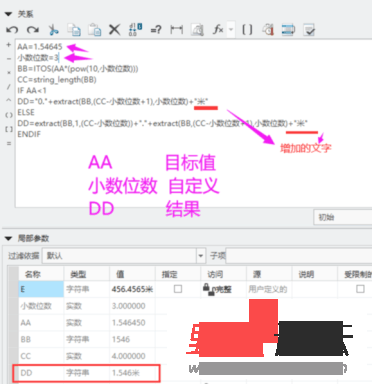Click the 子项 input field
This screenshot has width=372, height=384.
point(299,256)
